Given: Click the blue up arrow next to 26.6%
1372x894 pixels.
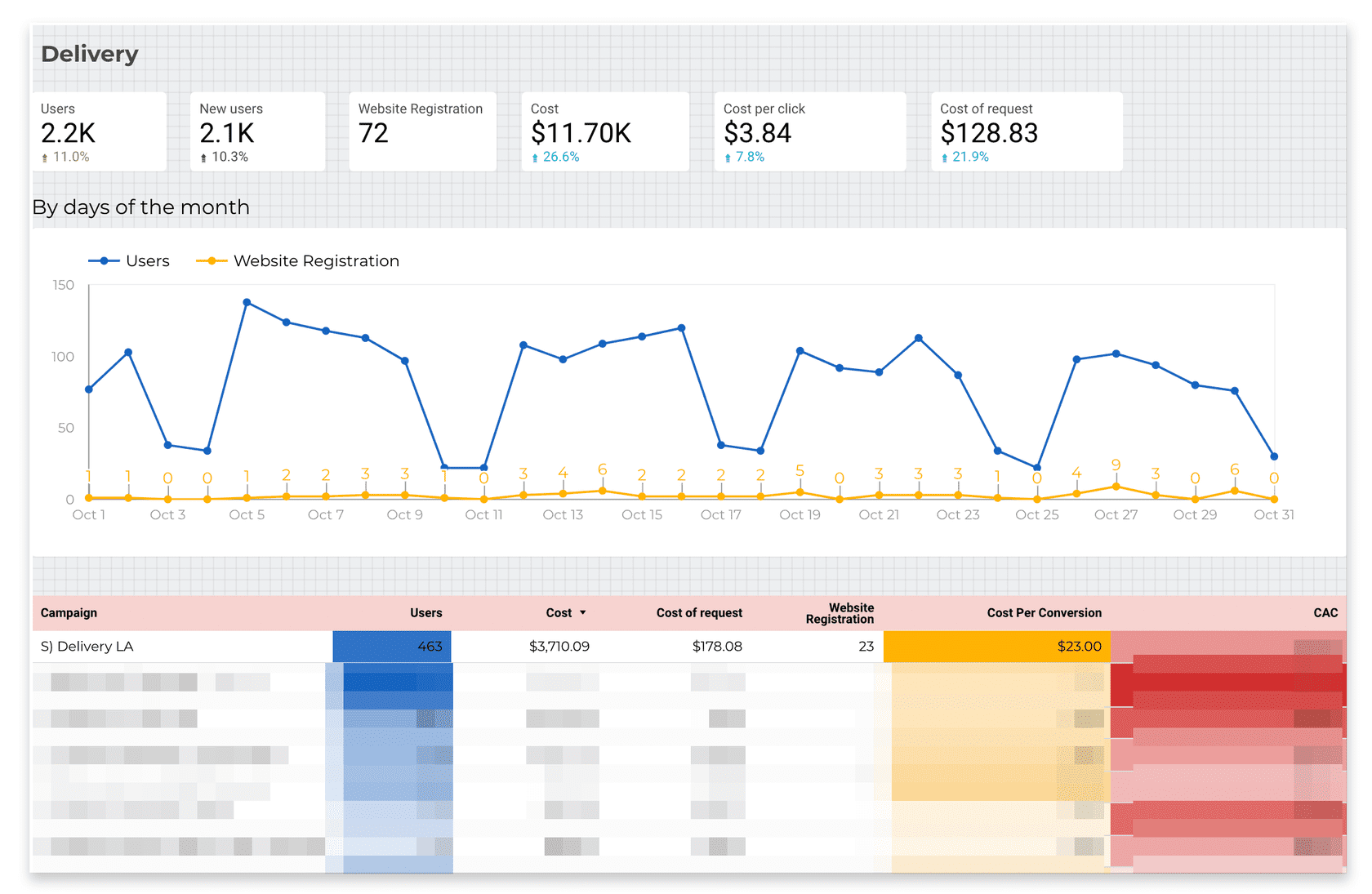Looking at the screenshot, I should coord(535,158).
